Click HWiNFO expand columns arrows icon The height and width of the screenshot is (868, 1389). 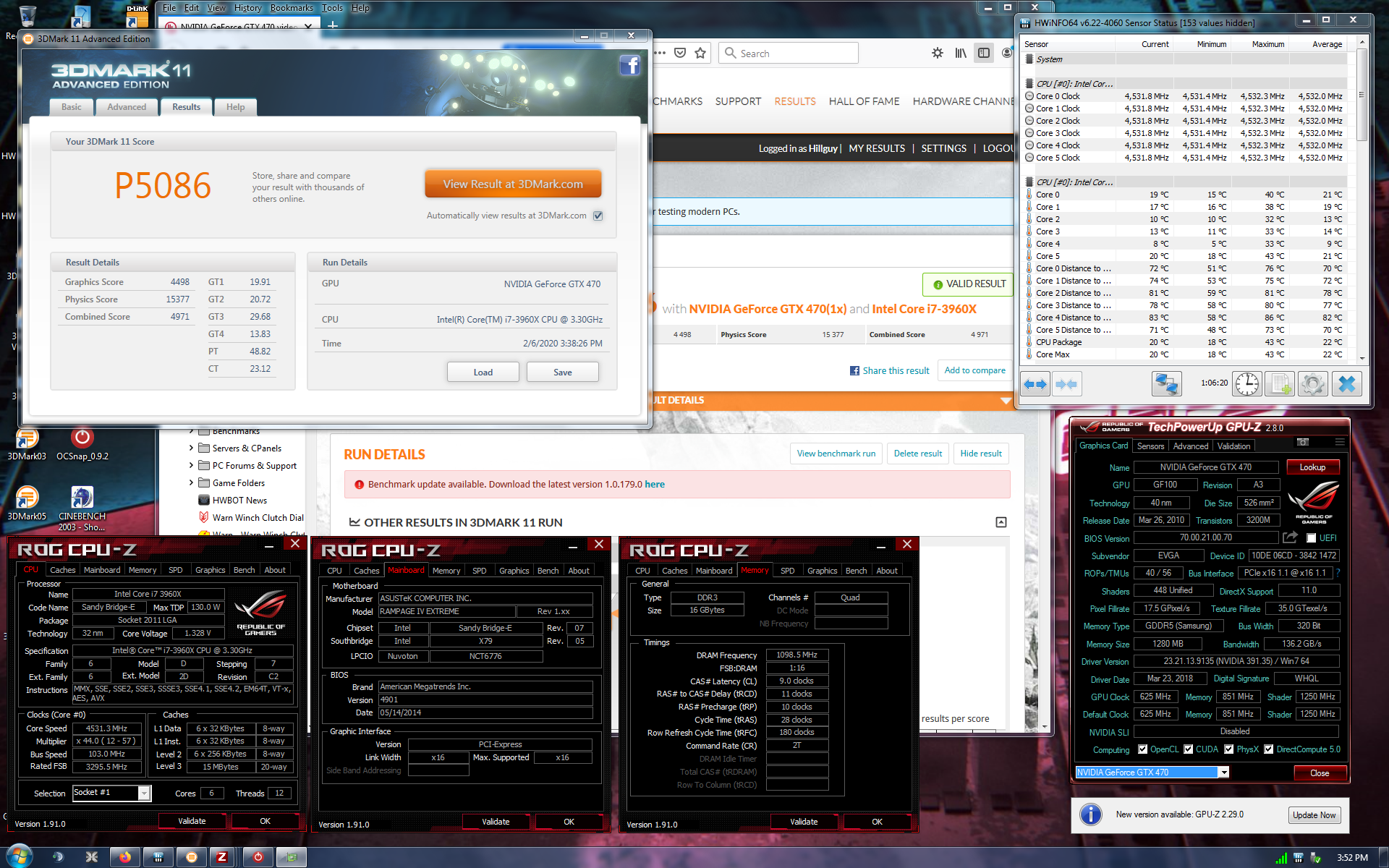click(1035, 384)
